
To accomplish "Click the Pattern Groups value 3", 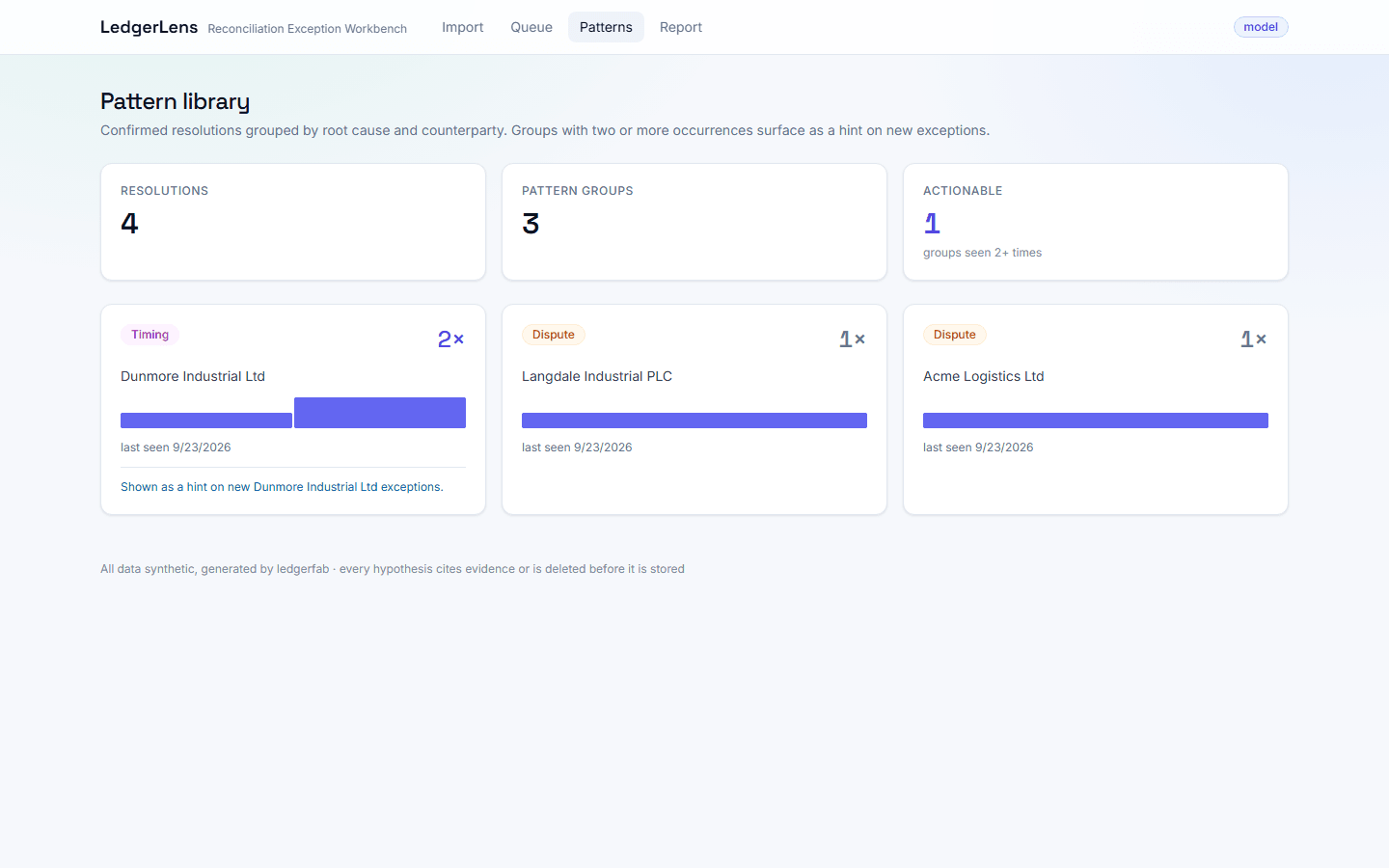I will [531, 224].
